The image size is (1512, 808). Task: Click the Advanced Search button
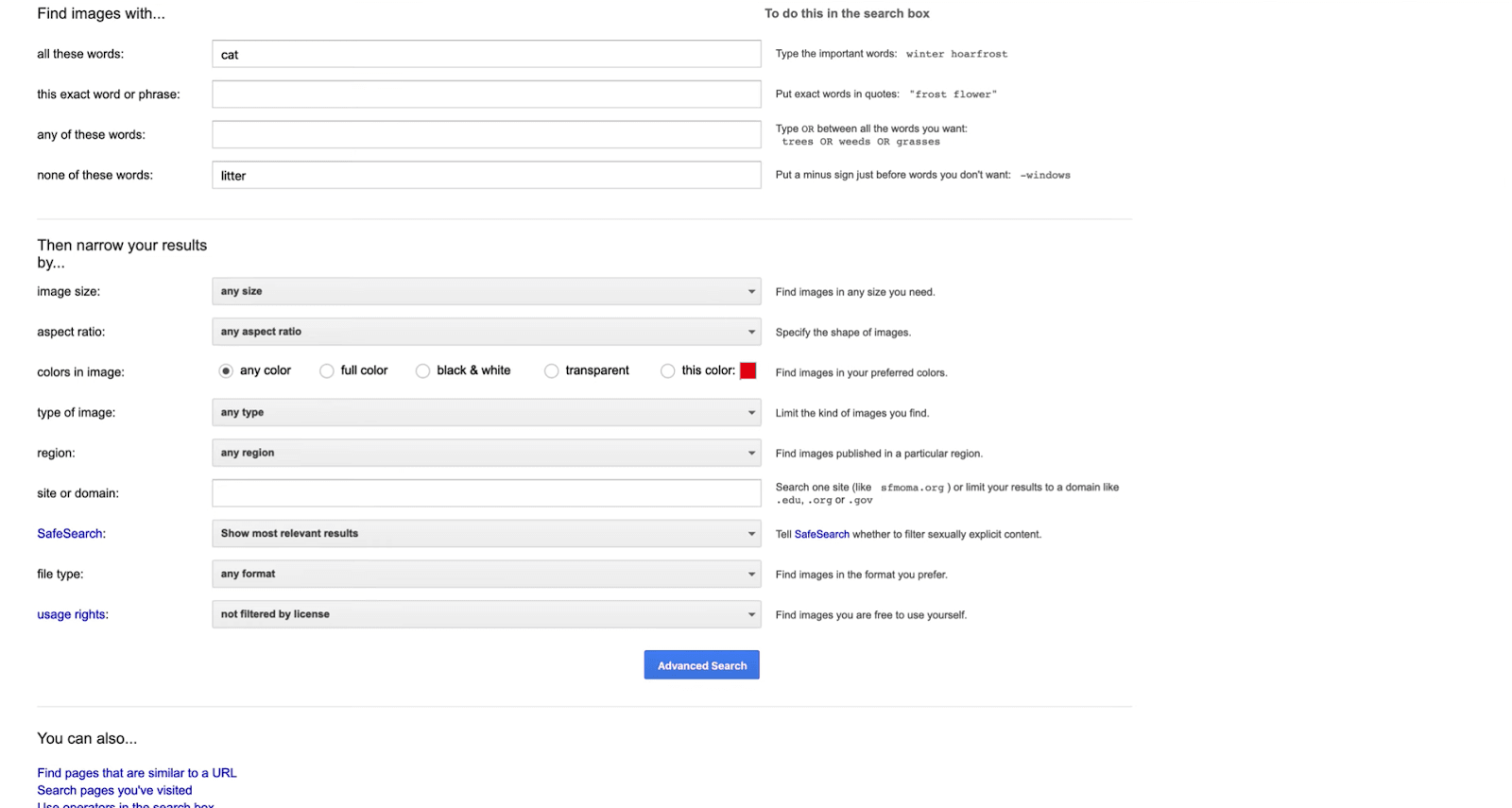coord(702,665)
